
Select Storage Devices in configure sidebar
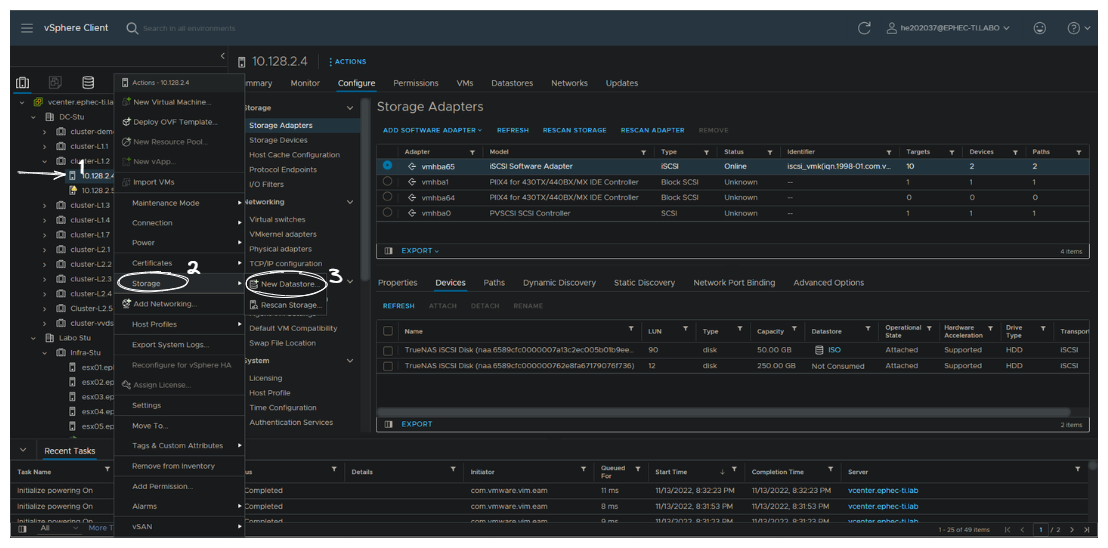pos(278,140)
